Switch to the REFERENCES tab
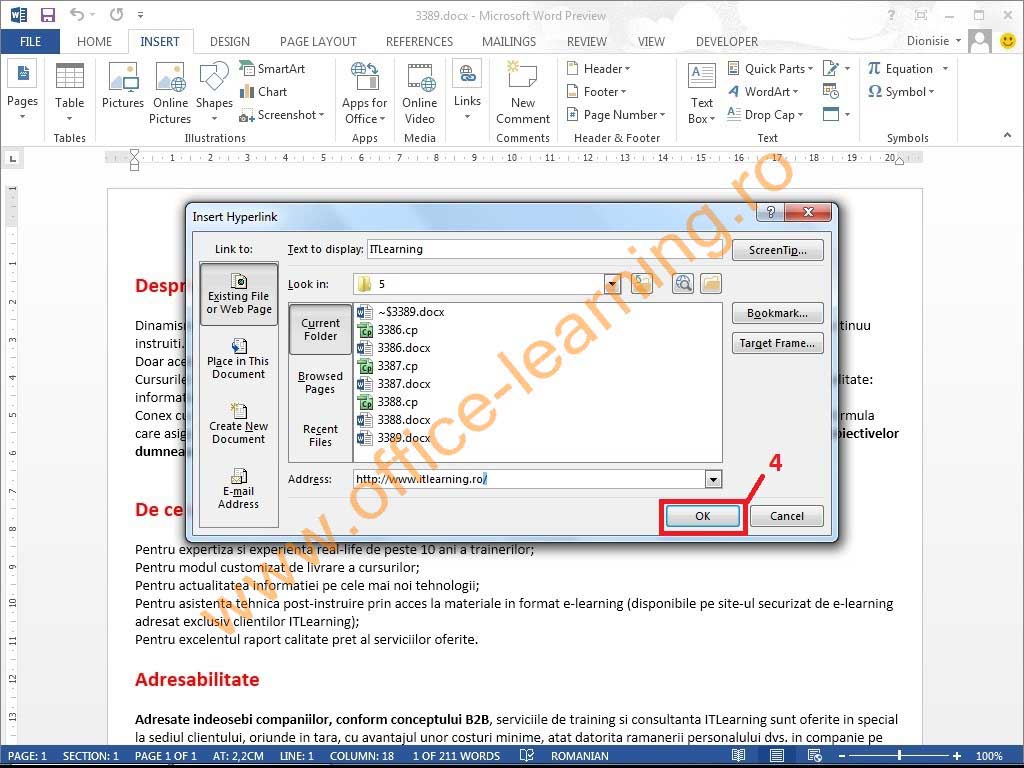This screenshot has height=768, width=1024. (x=419, y=41)
